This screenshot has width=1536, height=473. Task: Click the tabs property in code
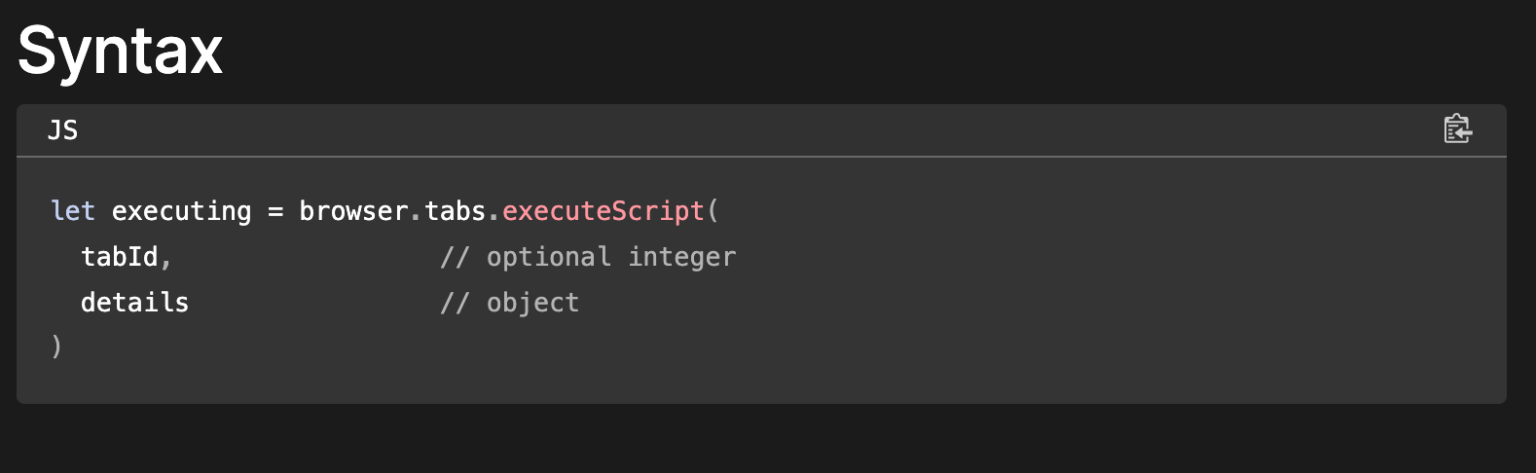[455, 212]
